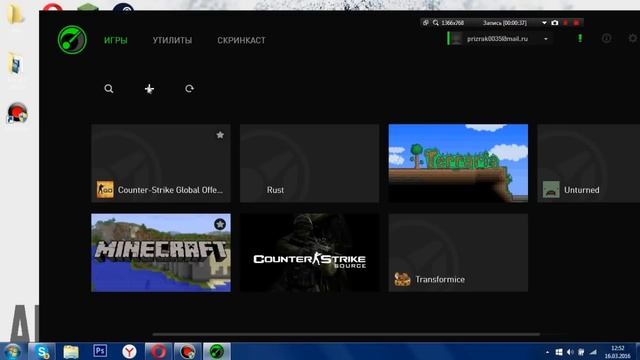Image resolution: width=640 pixels, height=360 pixels.
Task: Open Photoshop from the taskbar
Action: [100, 351]
